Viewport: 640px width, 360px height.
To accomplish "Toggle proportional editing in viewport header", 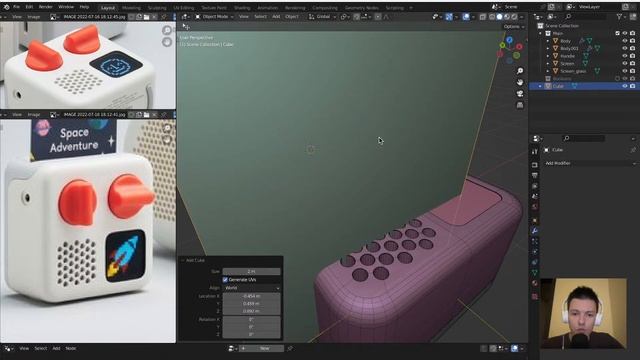I will (378, 17).
